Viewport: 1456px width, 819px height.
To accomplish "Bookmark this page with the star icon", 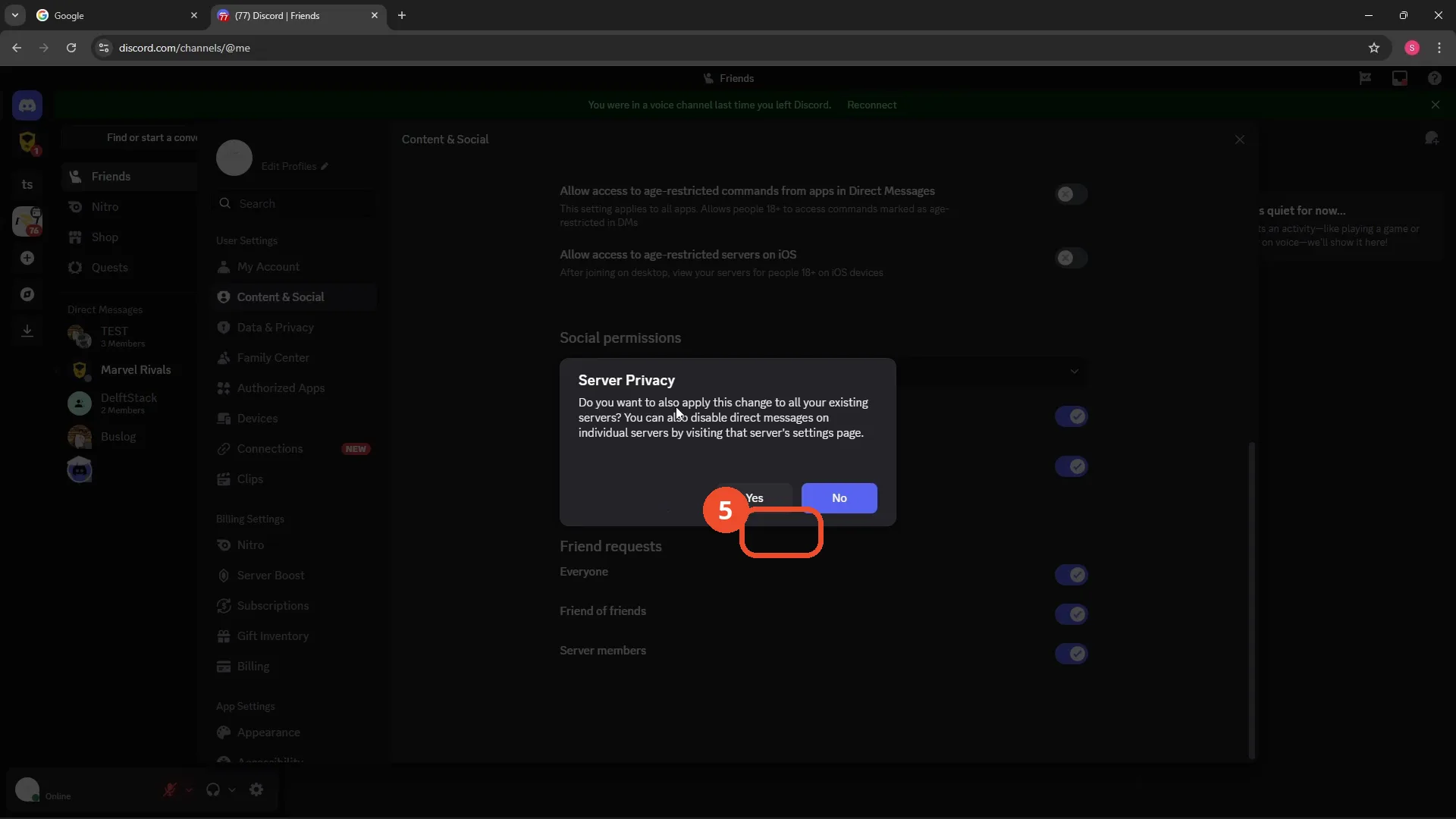I will [x=1374, y=48].
